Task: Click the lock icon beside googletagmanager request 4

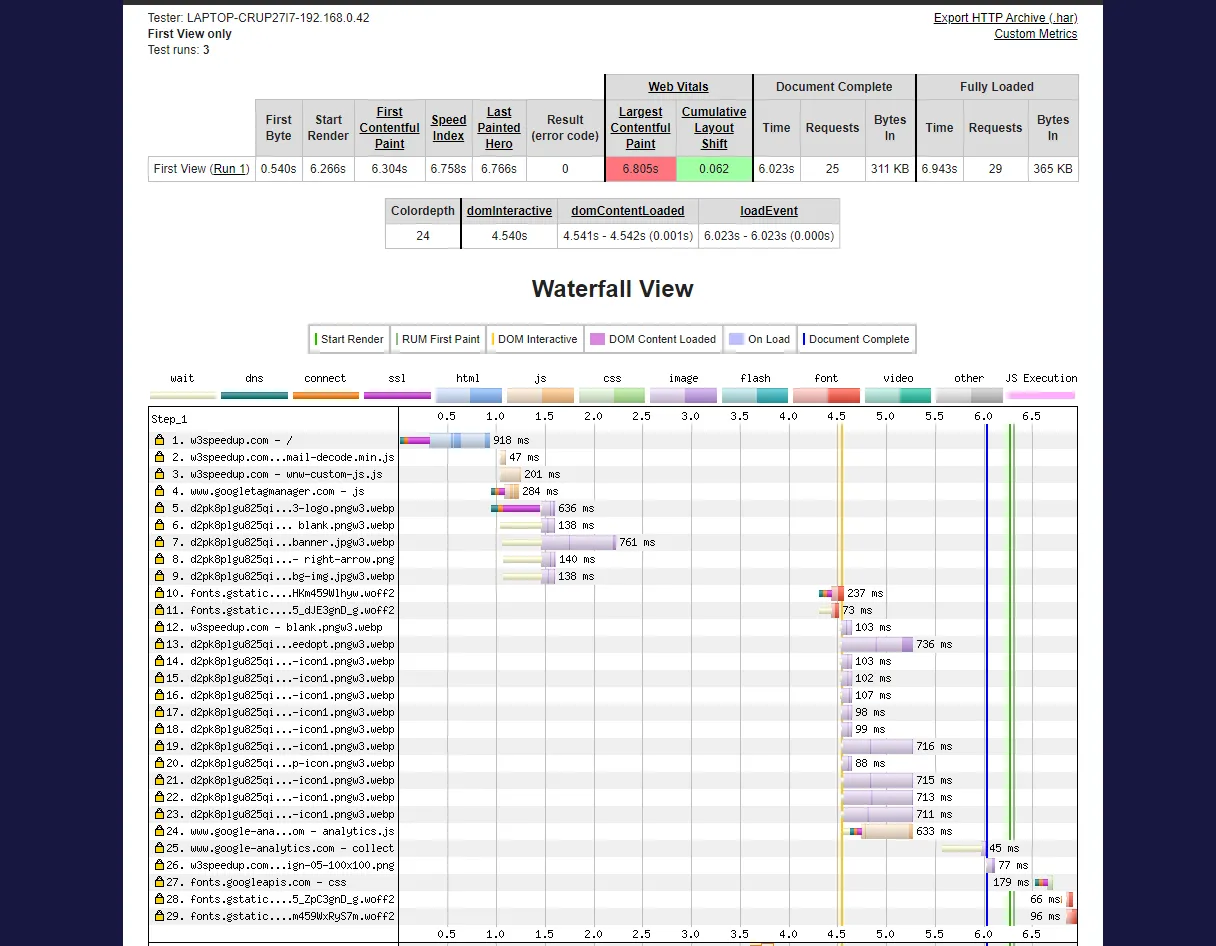Action: (x=159, y=491)
